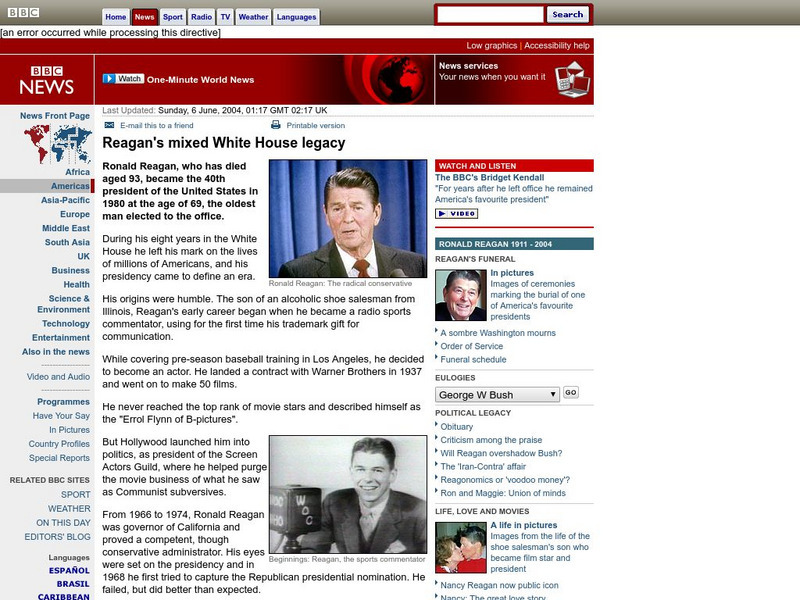Open A life in pictures thumbnail
Viewport: 800px width, 600px height.
click(x=461, y=547)
